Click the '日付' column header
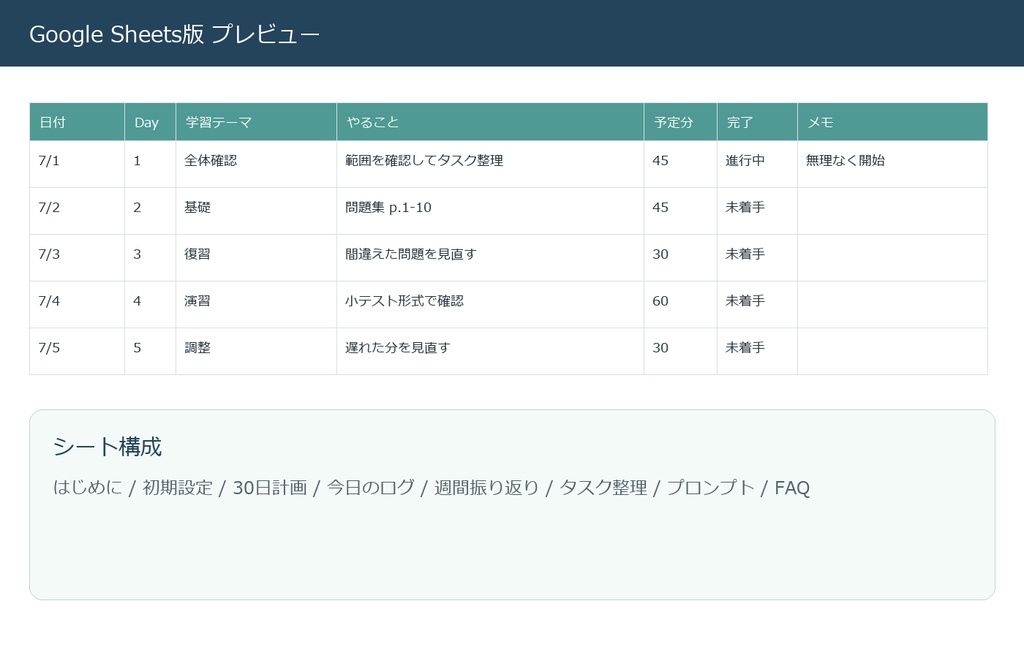The width and height of the screenshot is (1024, 658). [x=77, y=122]
